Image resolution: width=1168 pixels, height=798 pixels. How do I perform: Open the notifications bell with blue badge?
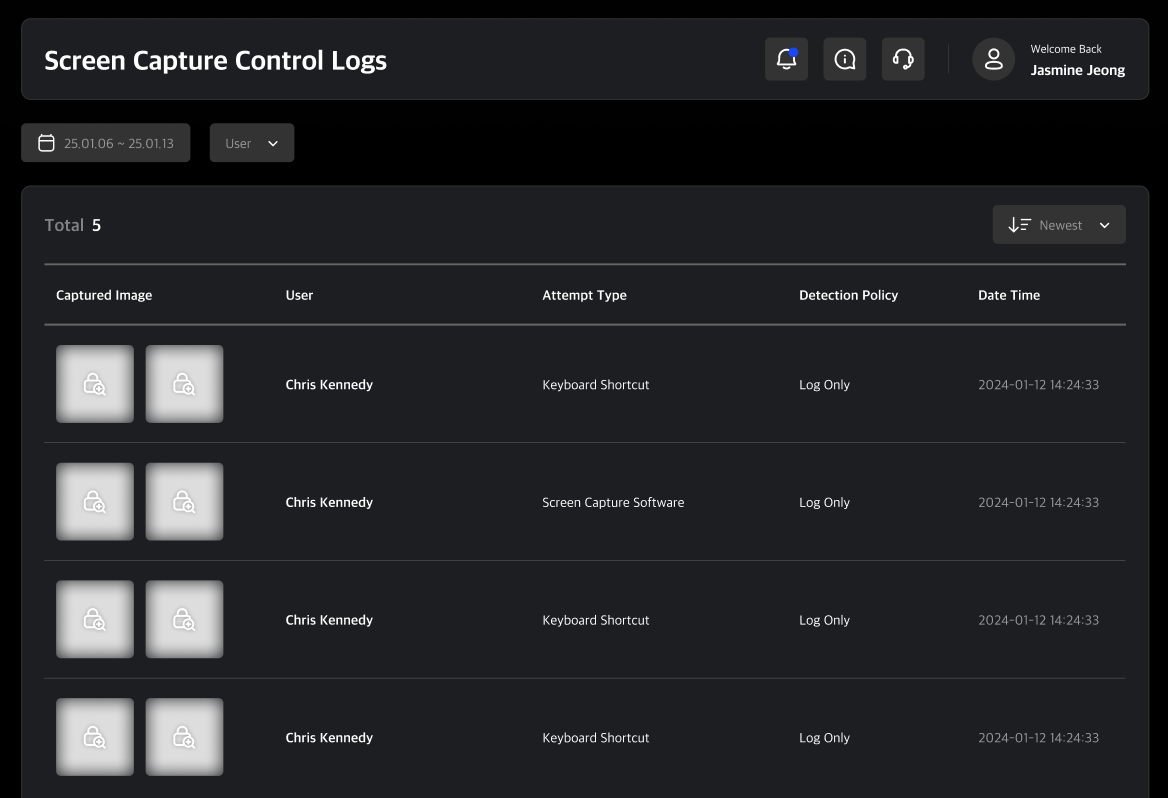pyautogui.click(x=786, y=59)
